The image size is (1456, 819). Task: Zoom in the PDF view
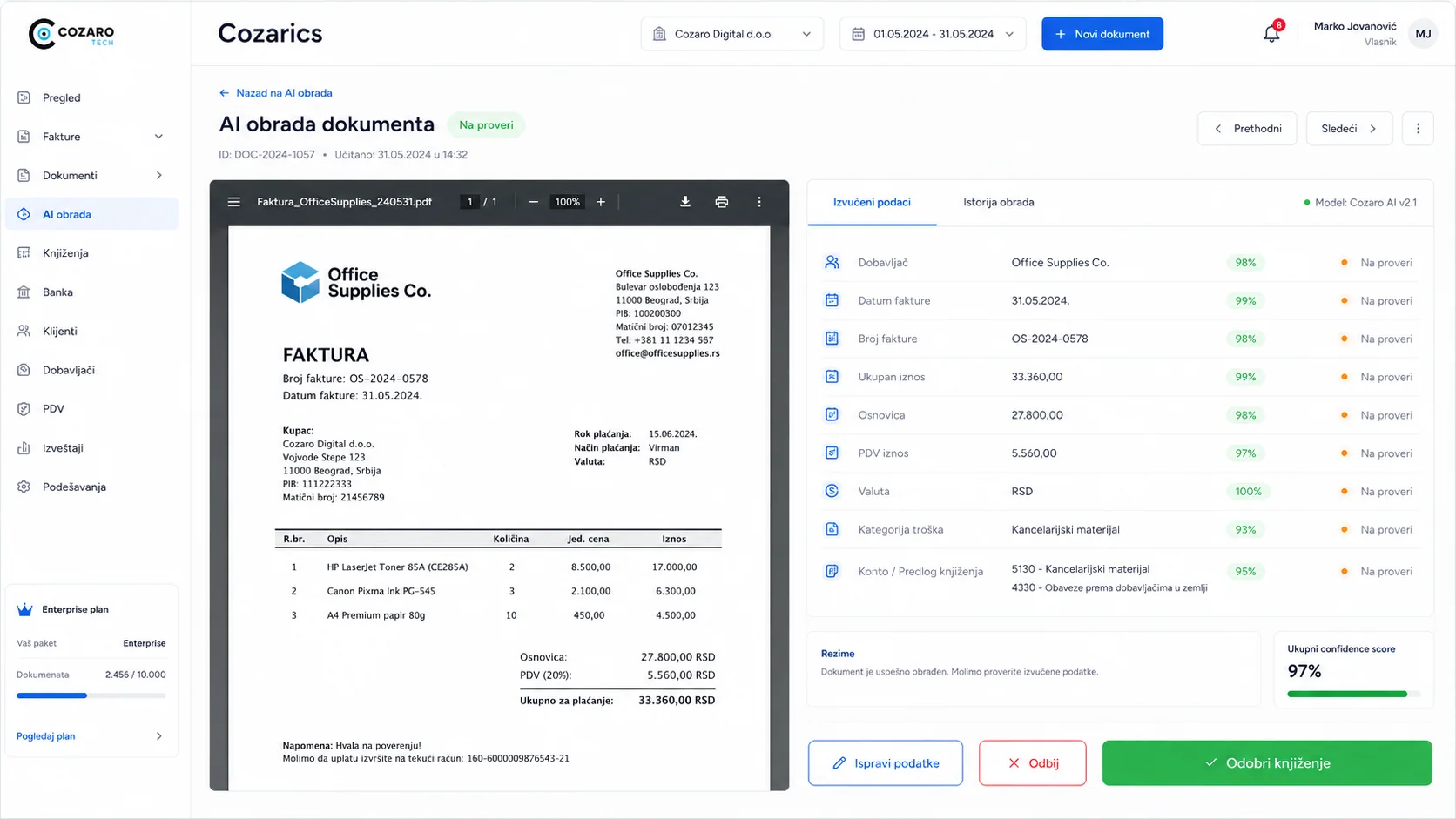[x=601, y=202]
